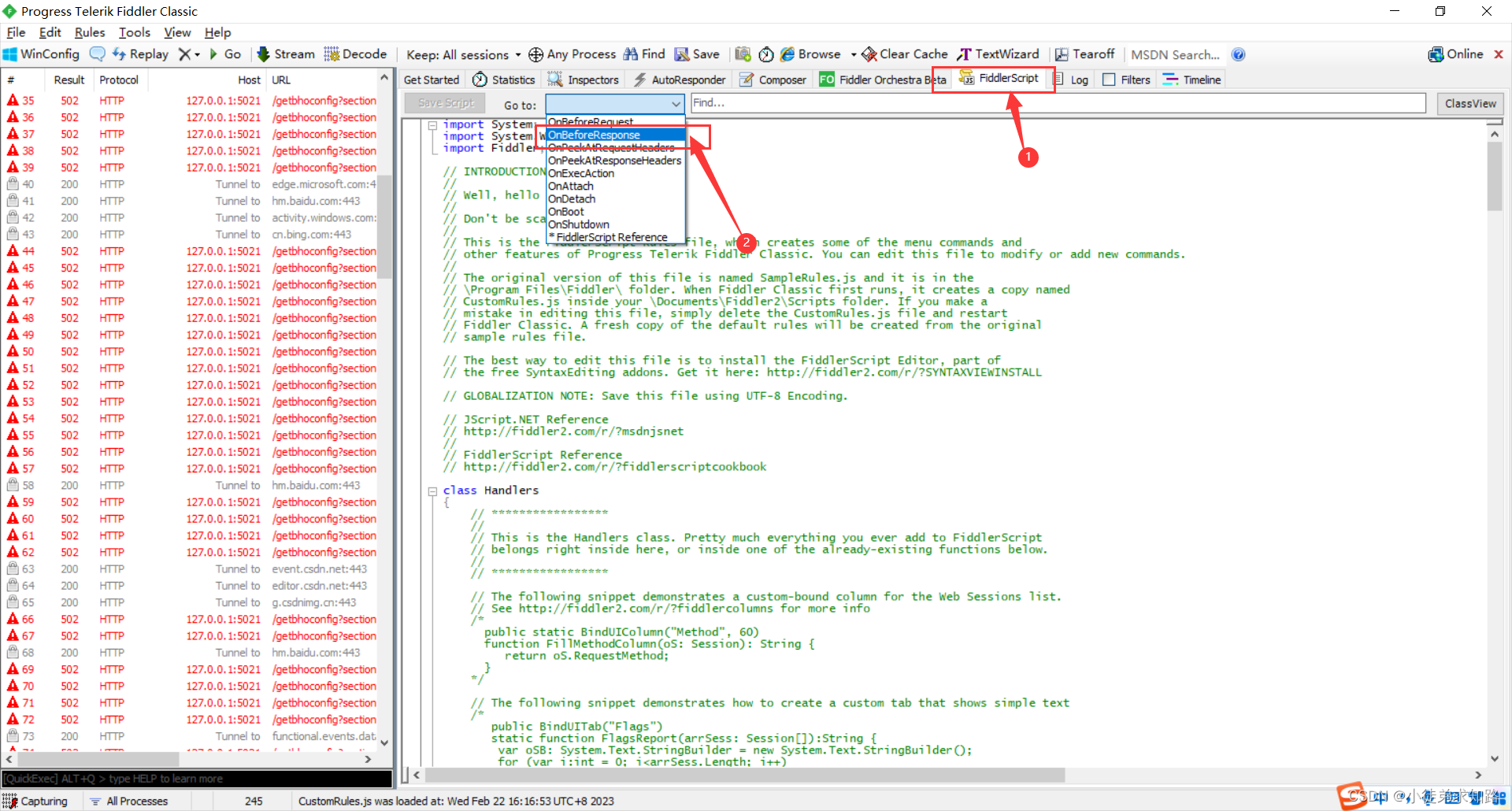1512x811 pixels.
Task: Switch to the Inspectors tab
Action: click(x=584, y=80)
